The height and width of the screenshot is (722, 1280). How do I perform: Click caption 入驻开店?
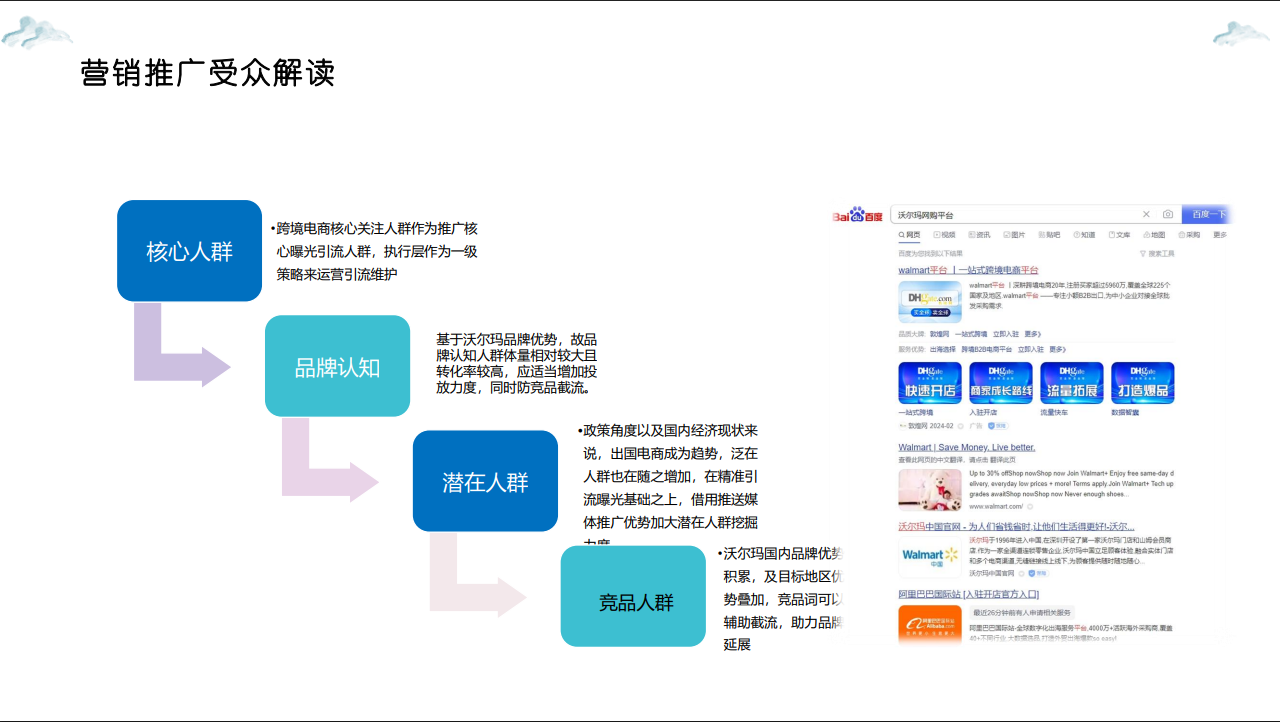(x=983, y=412)
